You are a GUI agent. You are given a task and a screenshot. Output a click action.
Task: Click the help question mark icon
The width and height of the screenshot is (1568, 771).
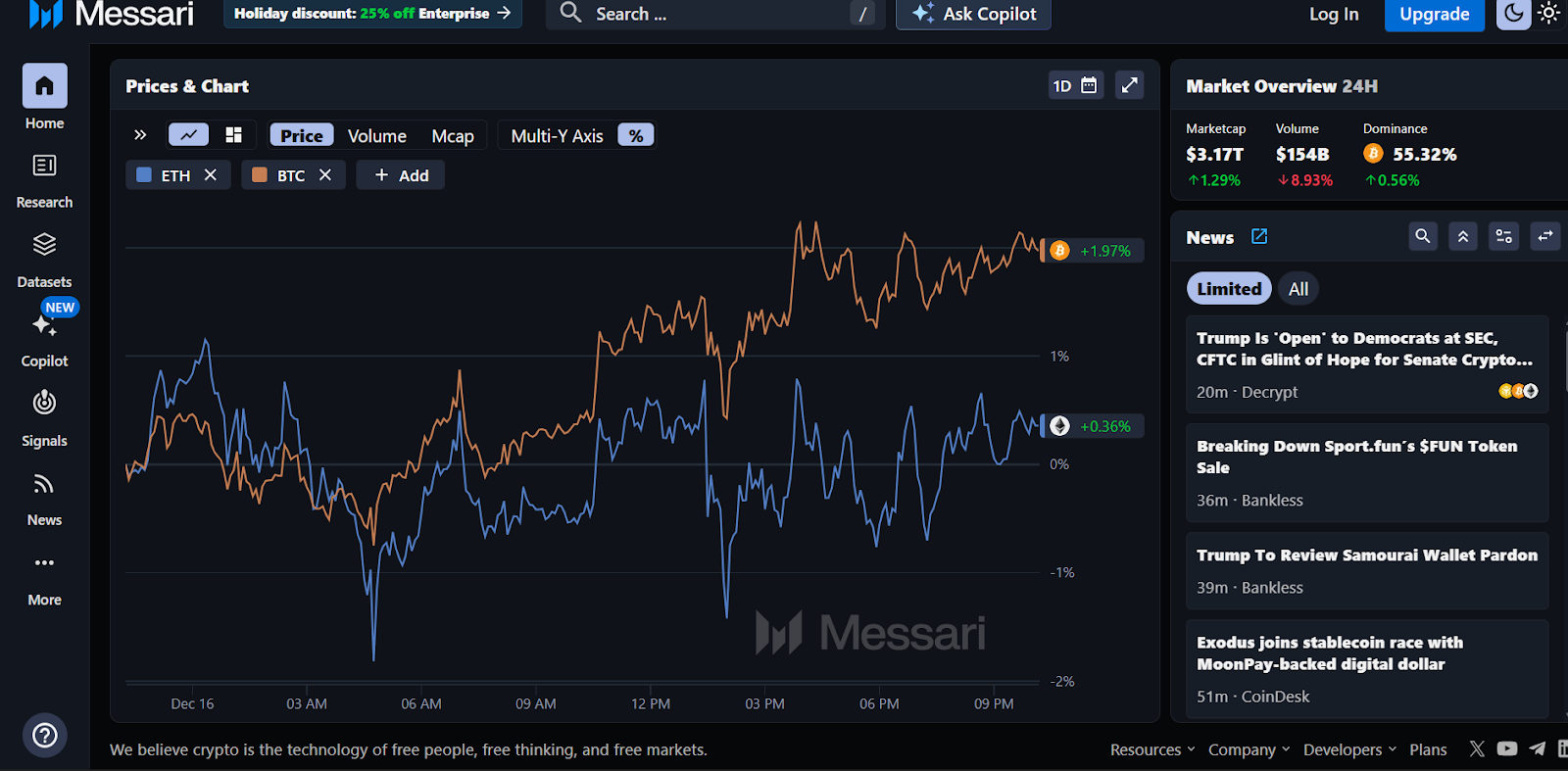click(44, 736)
